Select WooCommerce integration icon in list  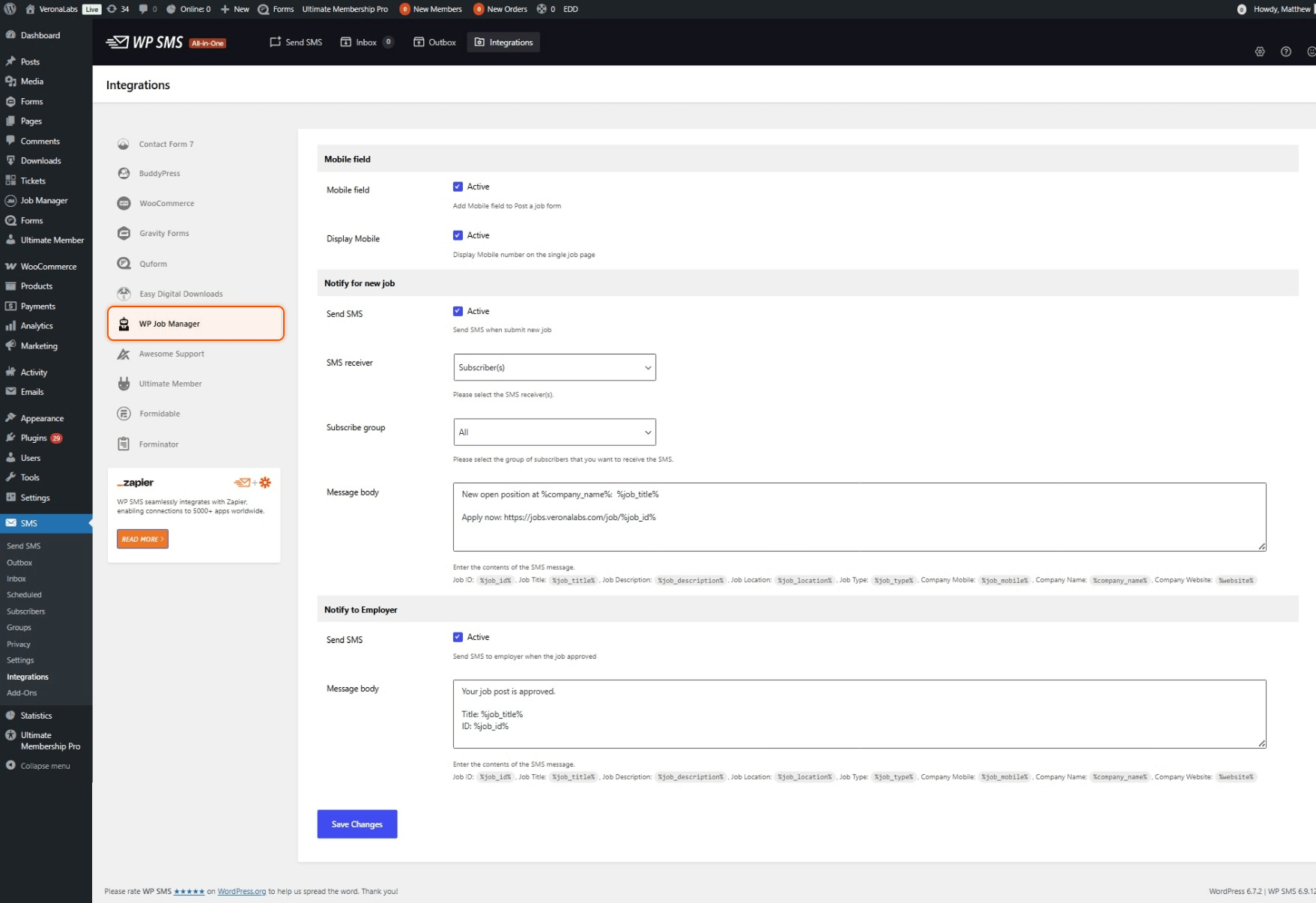pos(124,203)
